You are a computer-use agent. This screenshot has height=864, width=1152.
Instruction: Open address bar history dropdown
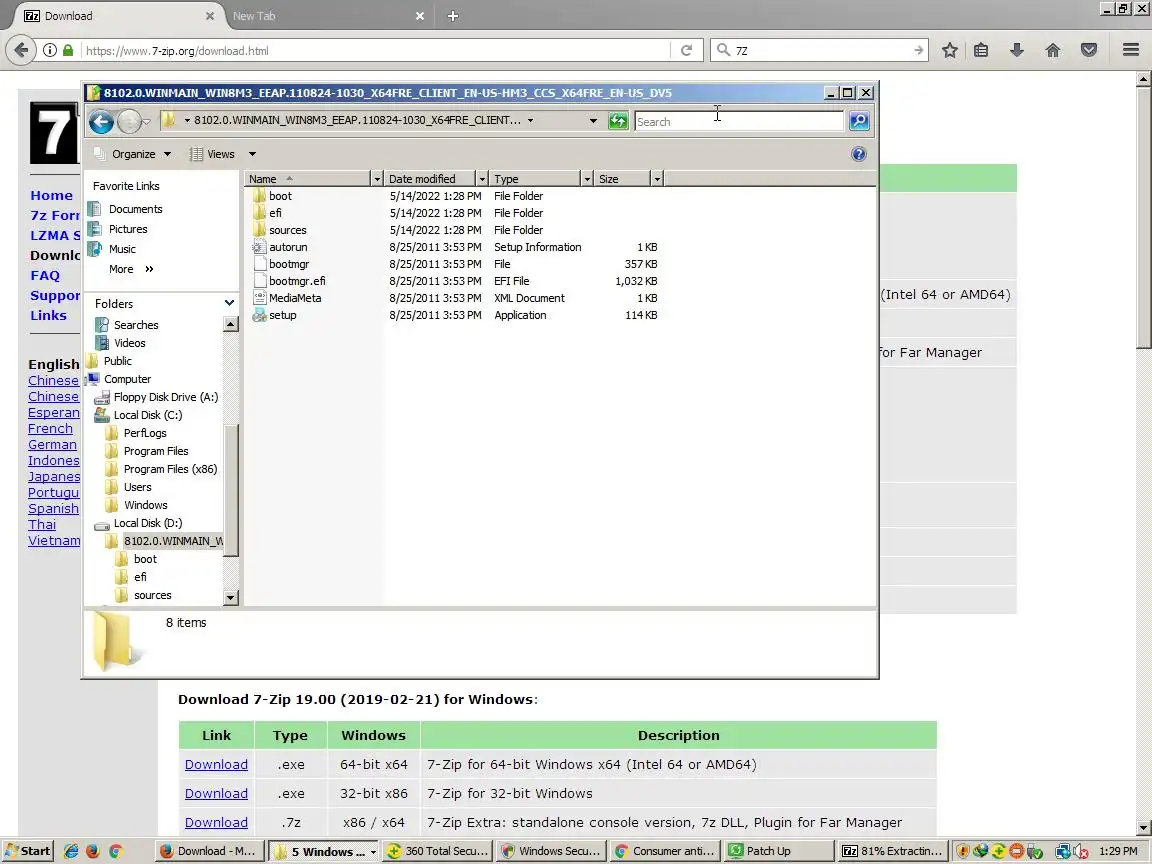(593, 121)
